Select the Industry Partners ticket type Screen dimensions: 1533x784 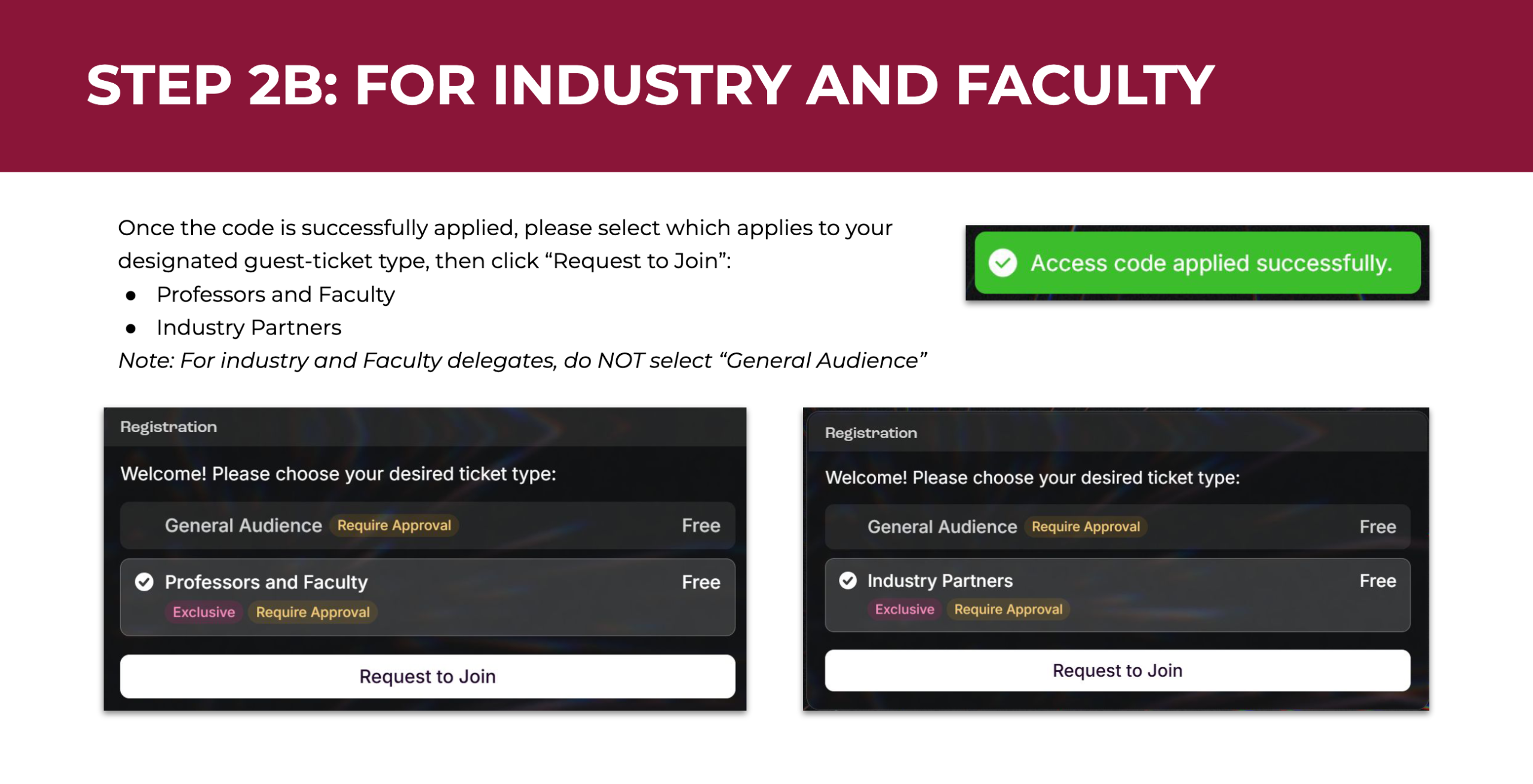pyautogui.click(x=1117, y=595)
